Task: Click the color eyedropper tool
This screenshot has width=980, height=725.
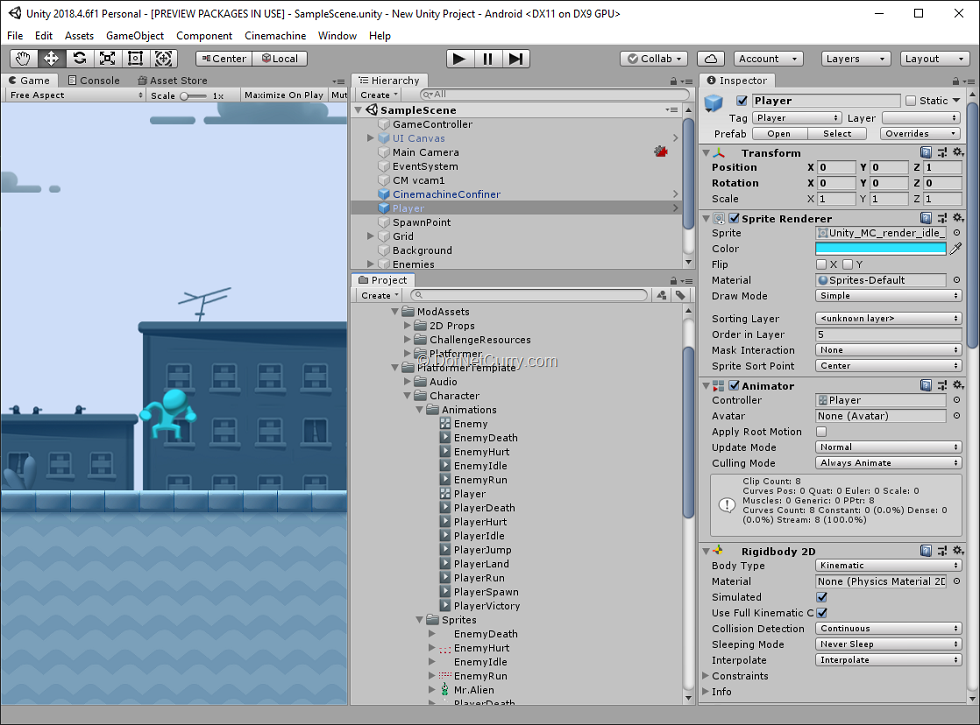Action: click(956, 249)
